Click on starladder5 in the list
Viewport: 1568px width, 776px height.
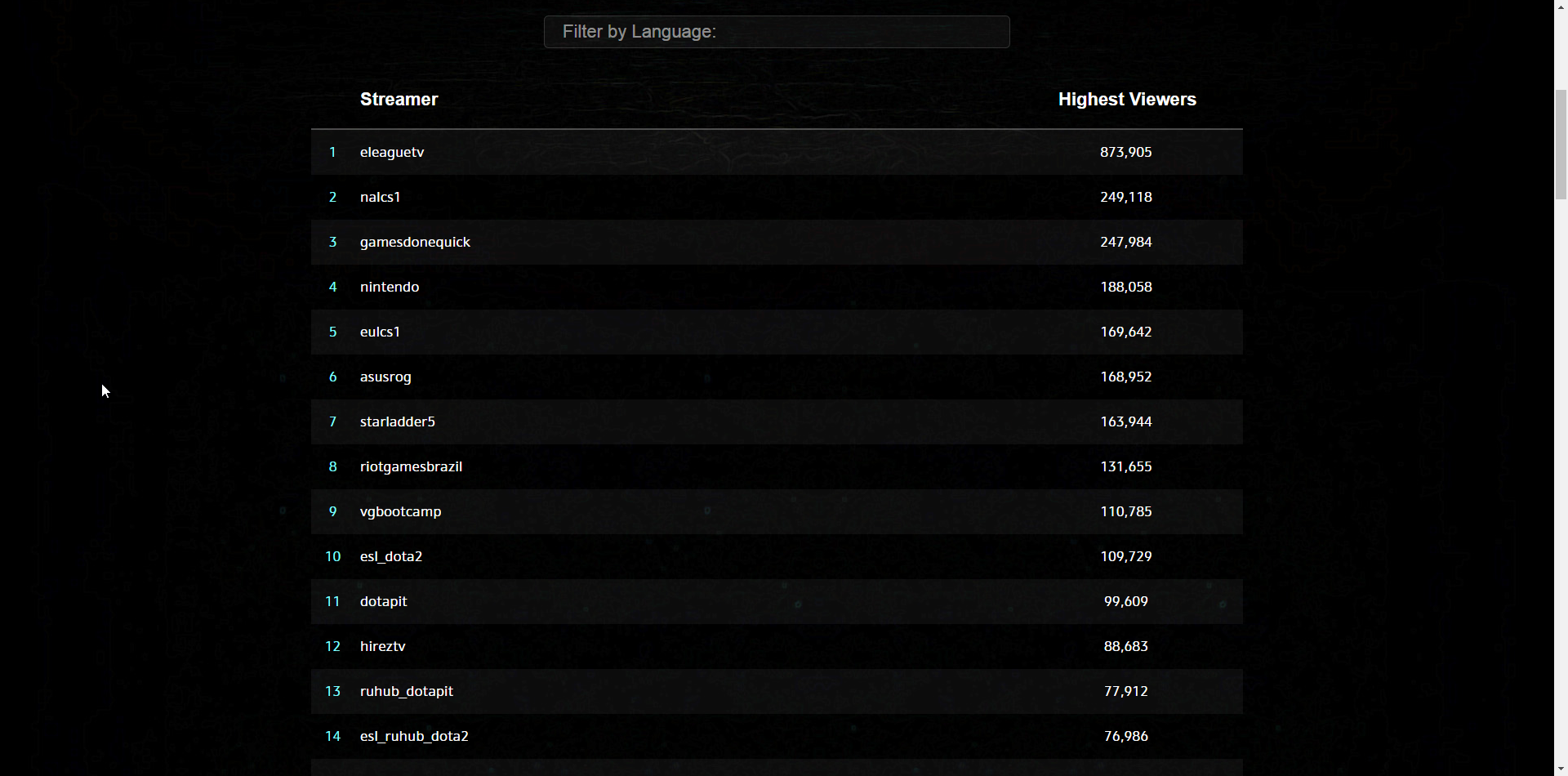coord(398,421)
